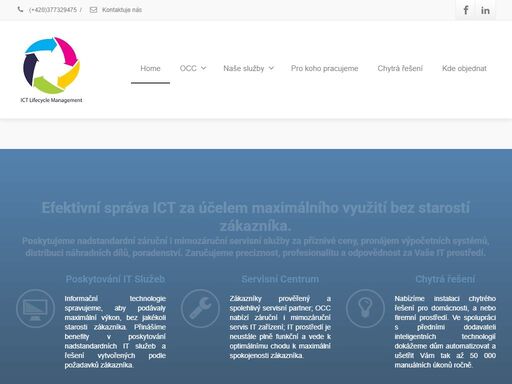Click the envelope icon next to Kontaktuje nás
This screenshot has height=384, width=512.
tap(93, 10)
